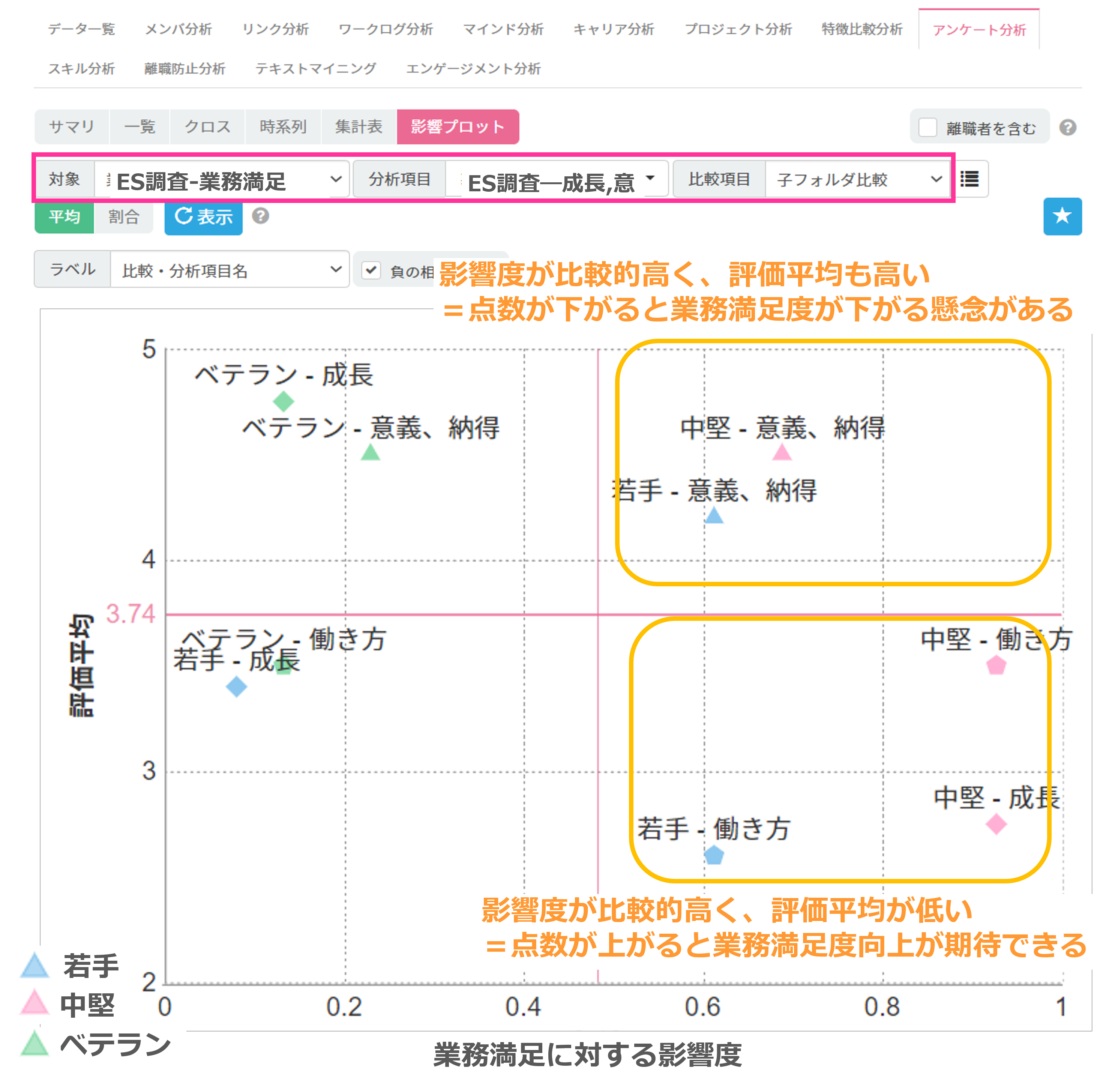Image resolution: width=1106 pixels, height=1092 pixels.
Task: Click help icon next to 離職者を含む
Action: tap(1067, 127)
